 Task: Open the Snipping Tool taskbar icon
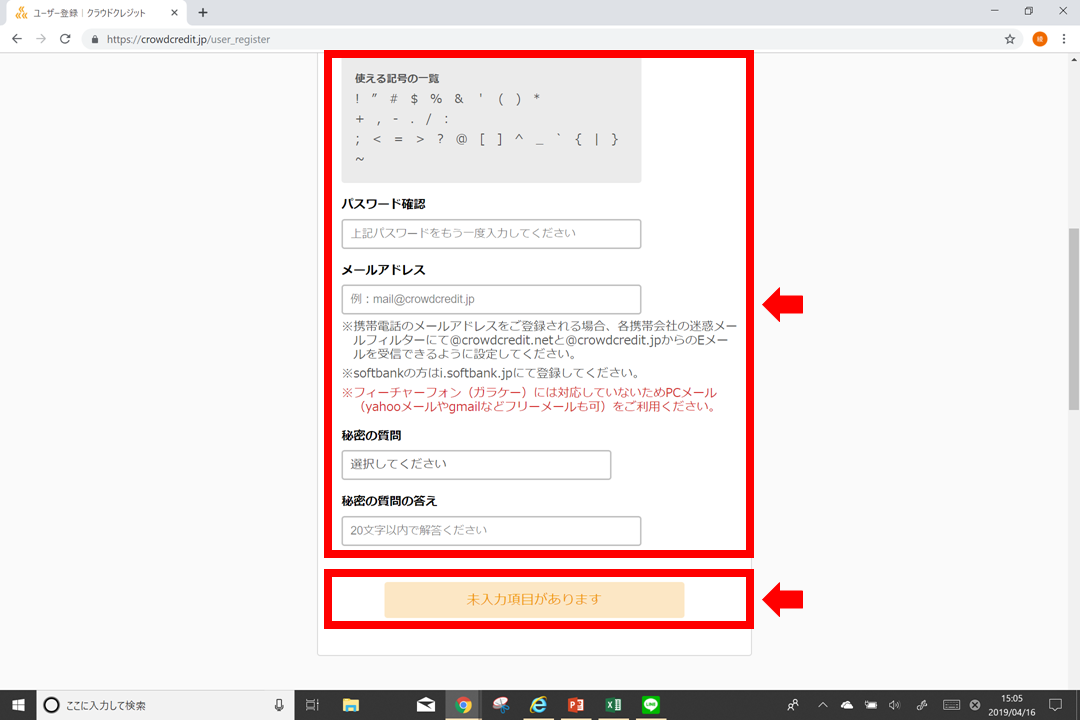pyautogui.click(x=501, y=705)
